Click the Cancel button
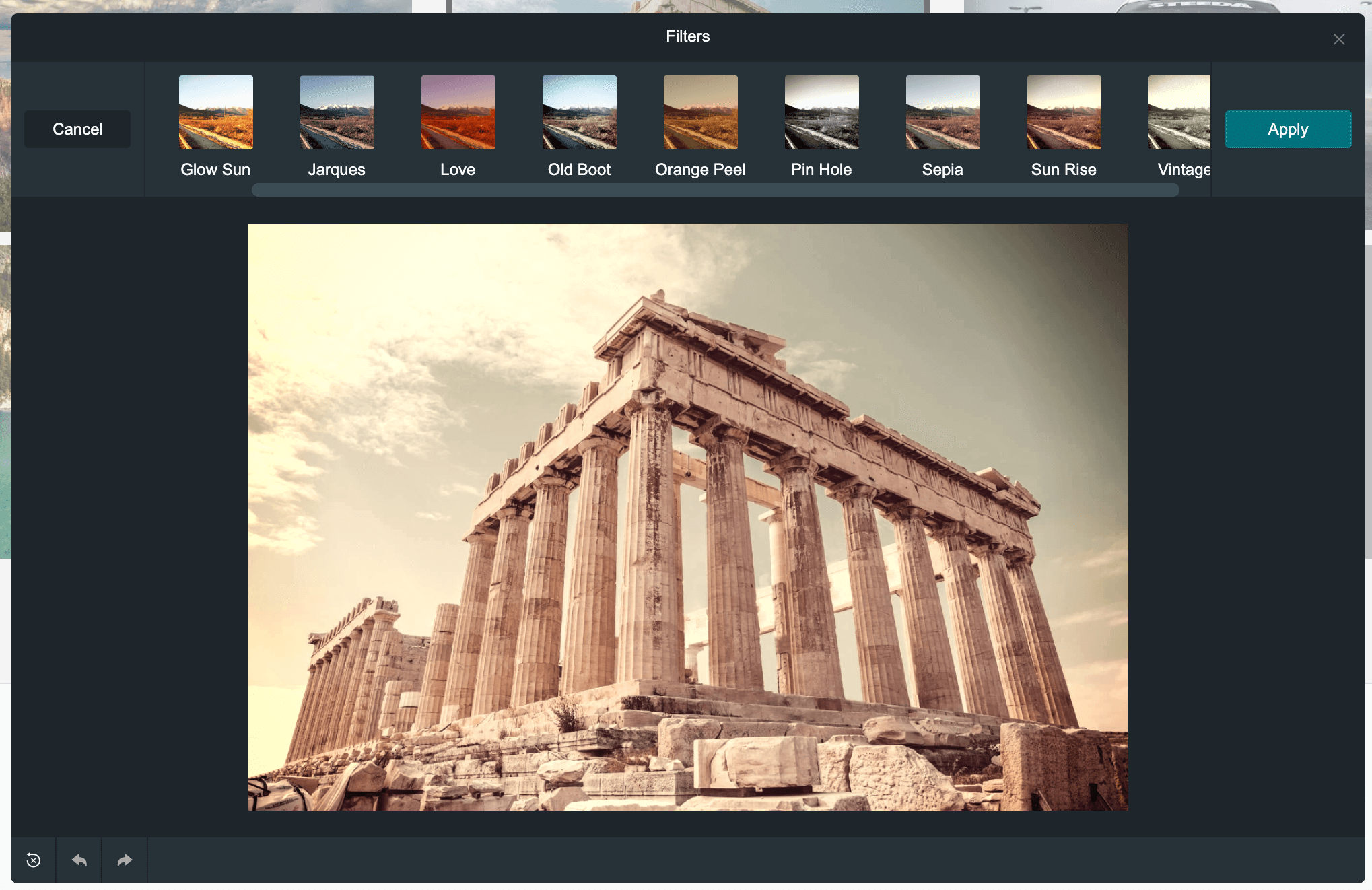The height and width of the screenshot is (890, 1372). pos(78,129)
